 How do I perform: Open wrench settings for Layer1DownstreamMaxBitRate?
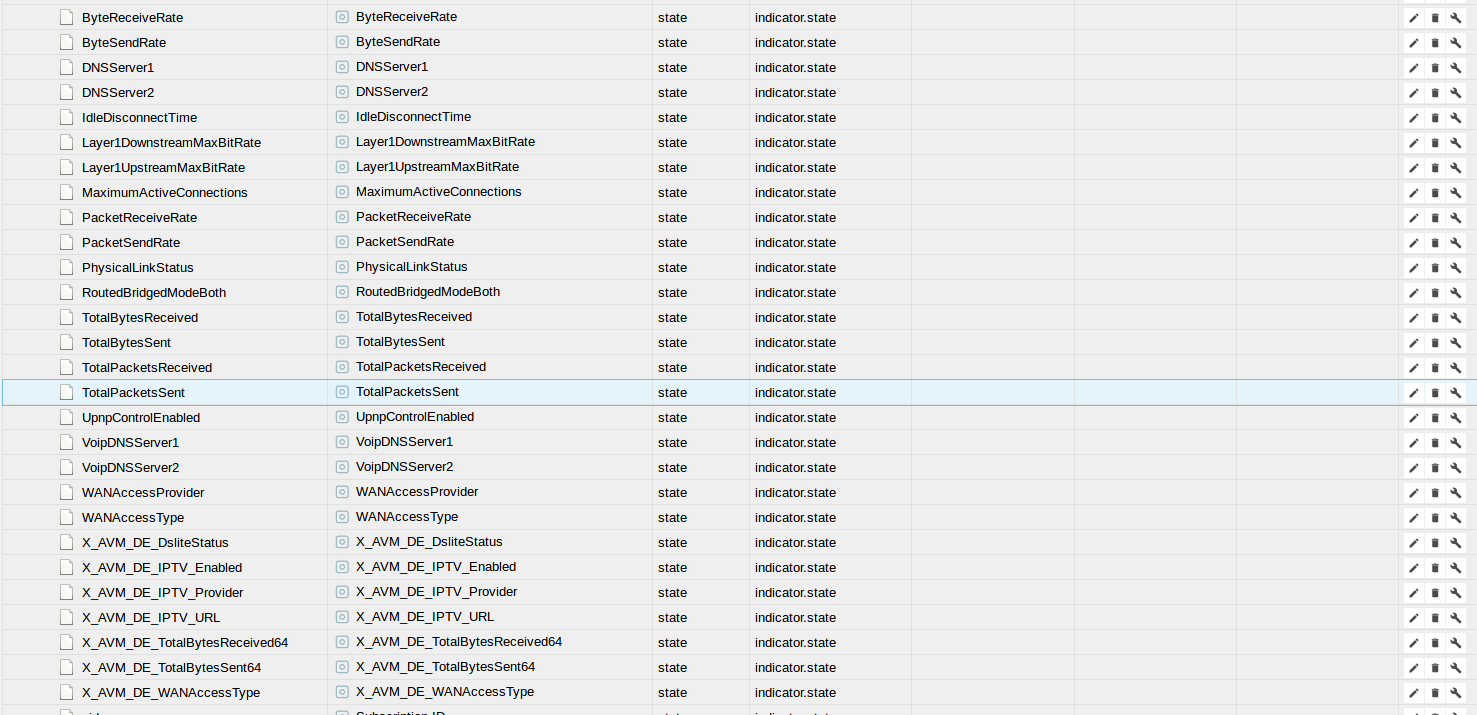click(1455, 143)
